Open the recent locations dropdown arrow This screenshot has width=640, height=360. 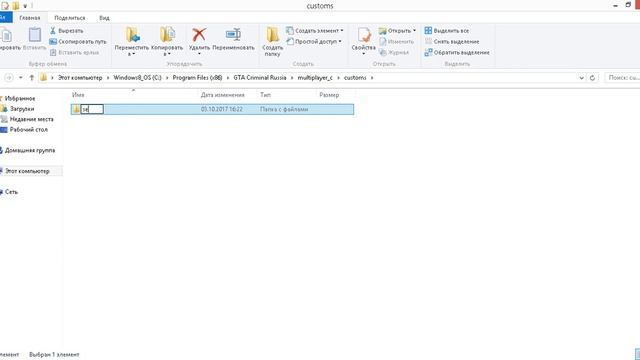click(x=21, y=78)
